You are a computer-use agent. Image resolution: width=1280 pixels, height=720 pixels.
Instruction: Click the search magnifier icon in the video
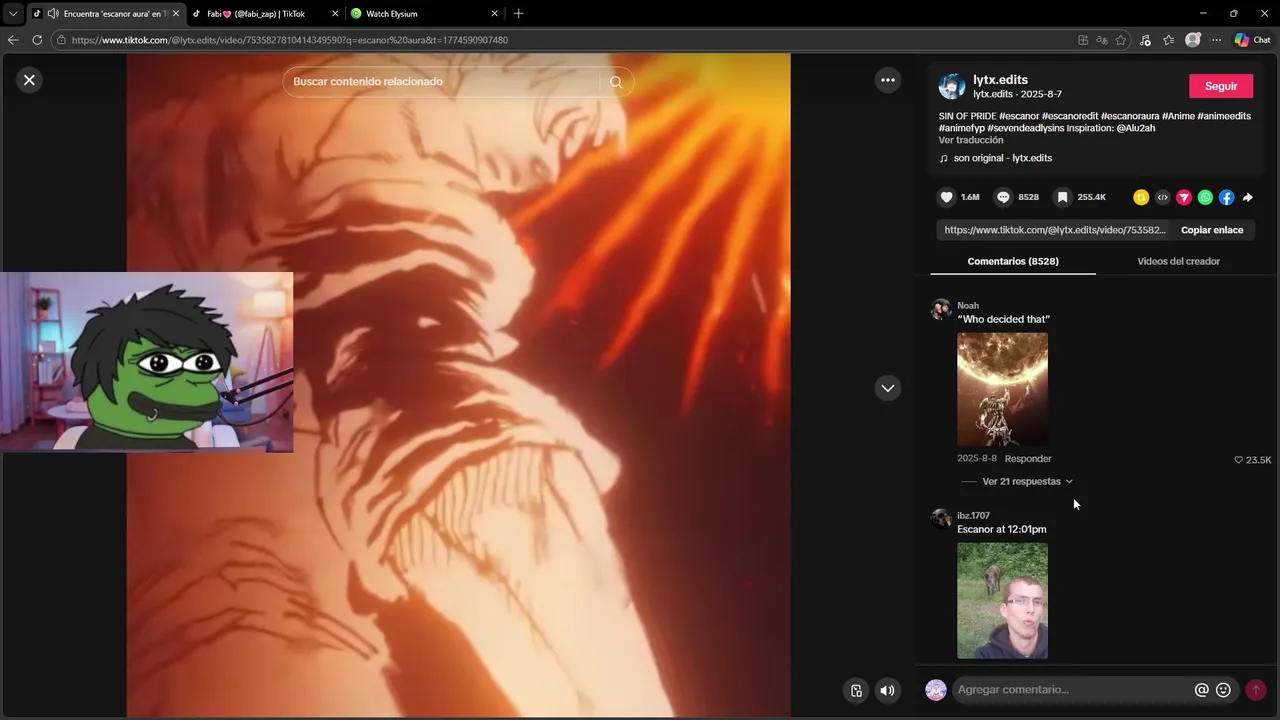point(616,82)
